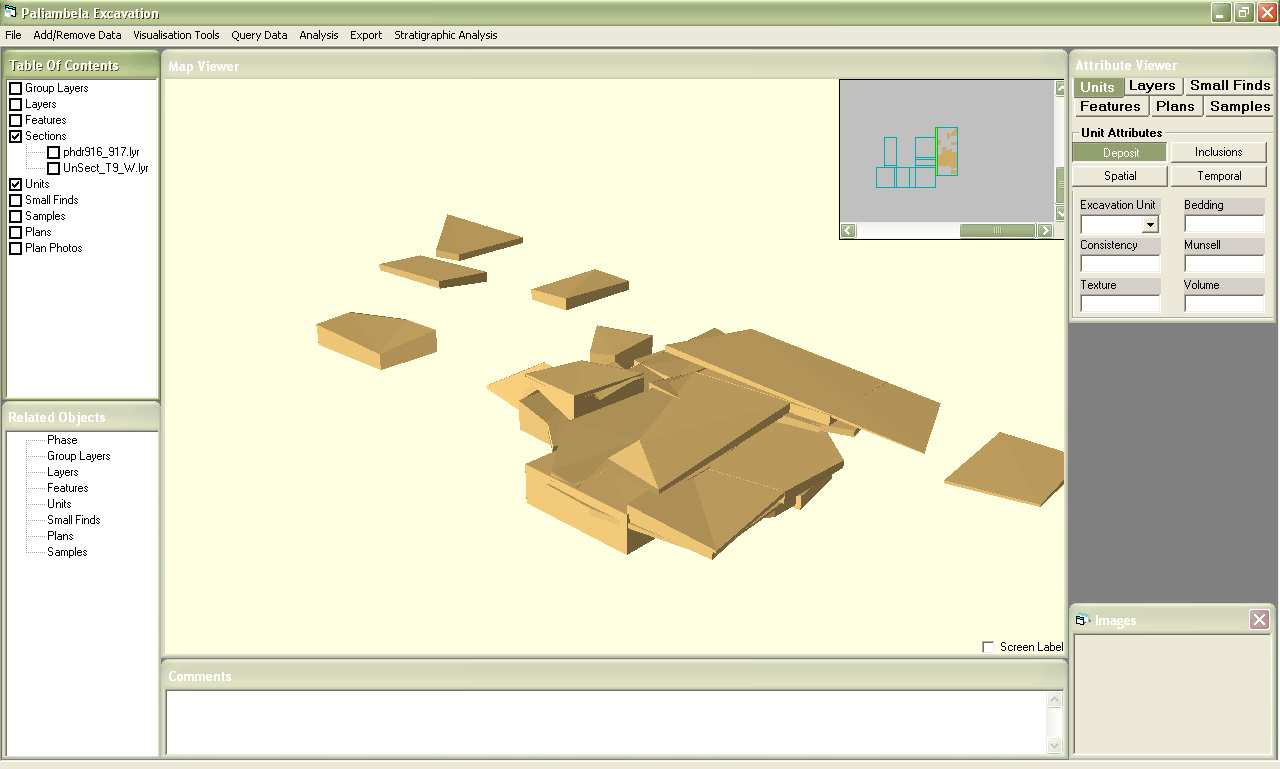Select Small Finds in Related Objects
Screen dimensions: 1280x769
point(74,520)
